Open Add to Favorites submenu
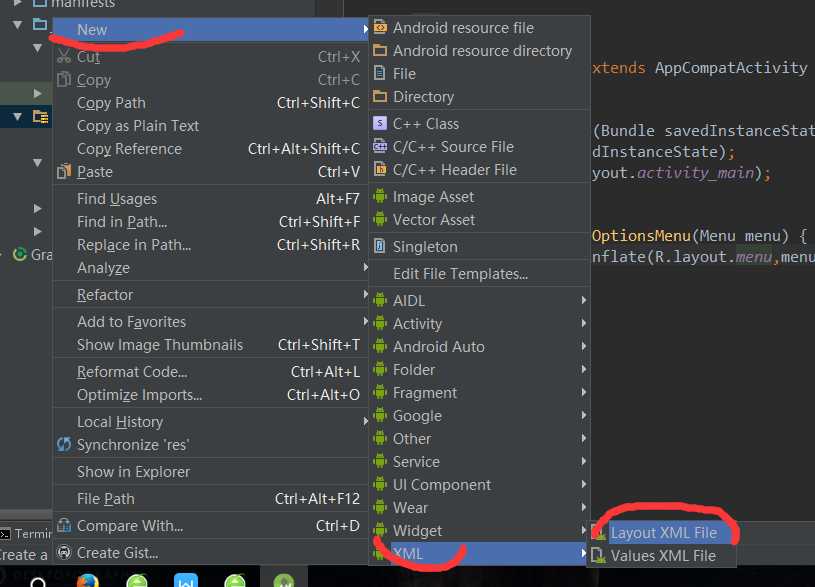The height and width of the screenshot is (587, 815). (x=211, y=322)
